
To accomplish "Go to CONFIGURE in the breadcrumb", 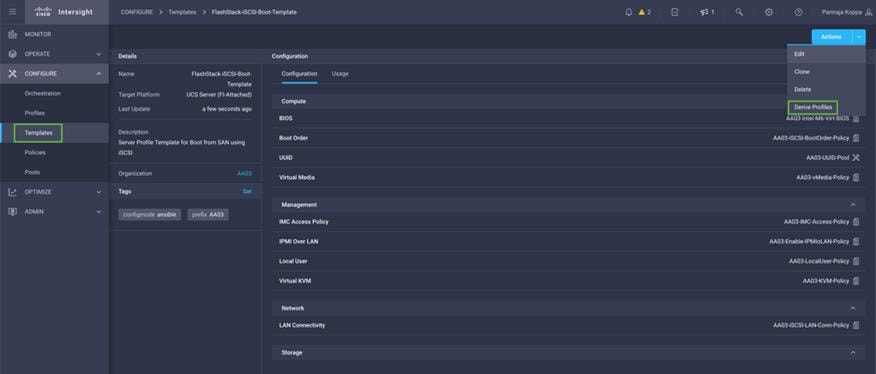I will (136, 12).
